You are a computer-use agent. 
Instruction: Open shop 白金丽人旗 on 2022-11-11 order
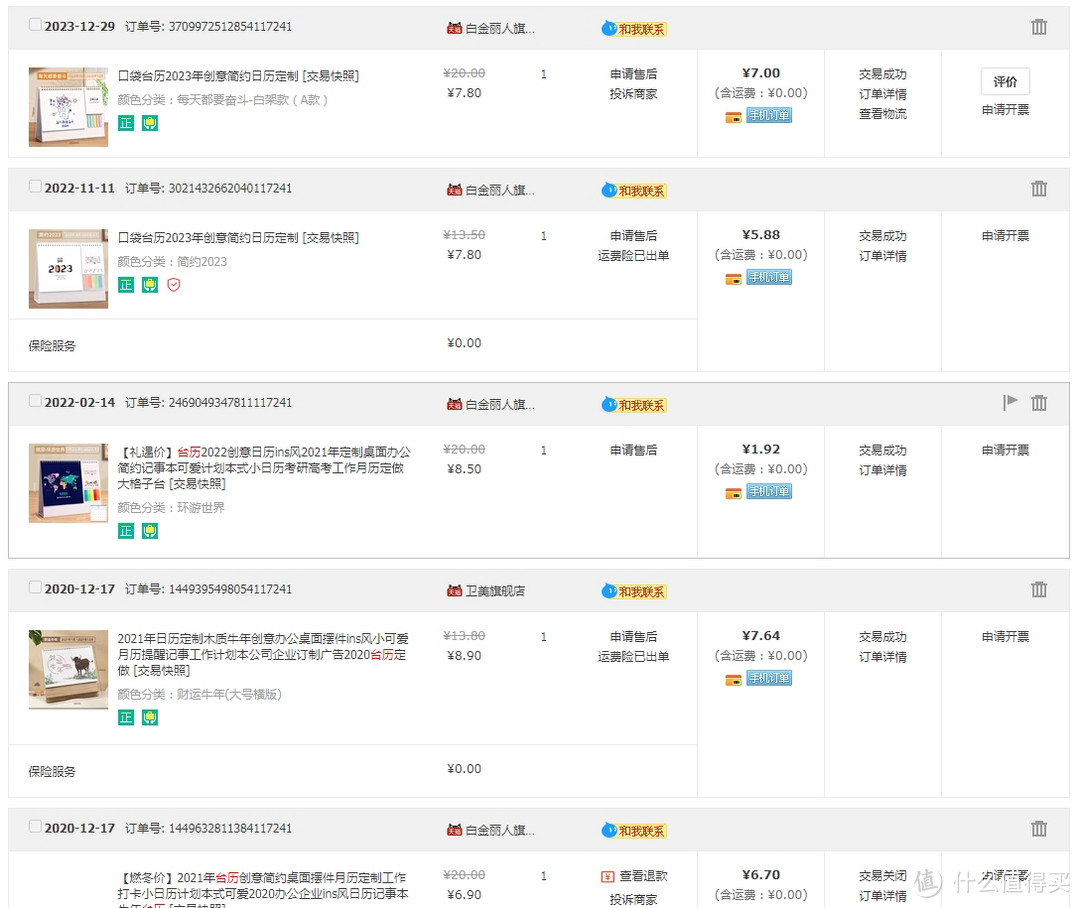tap(499, 190)
